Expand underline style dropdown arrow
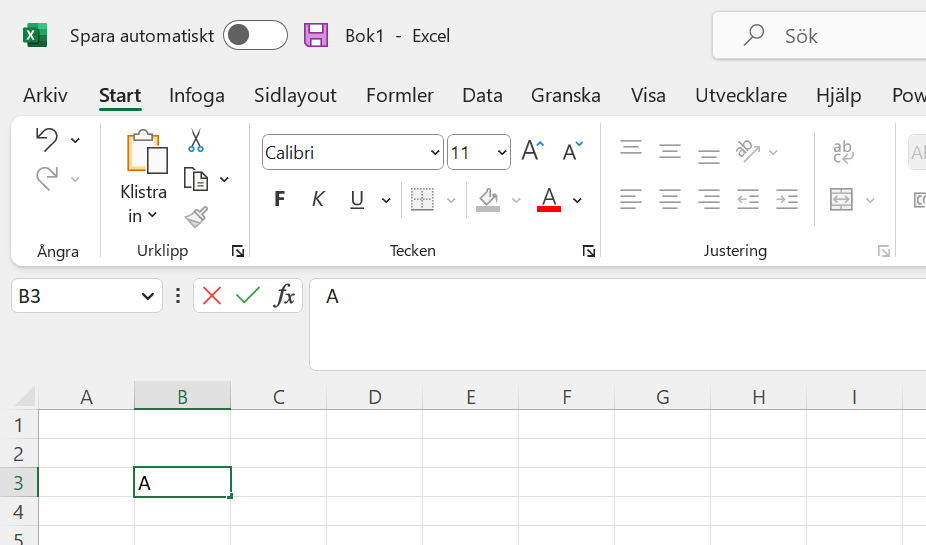Image resolution: width=926 pixels, height=545 pixels. (386, 201)
